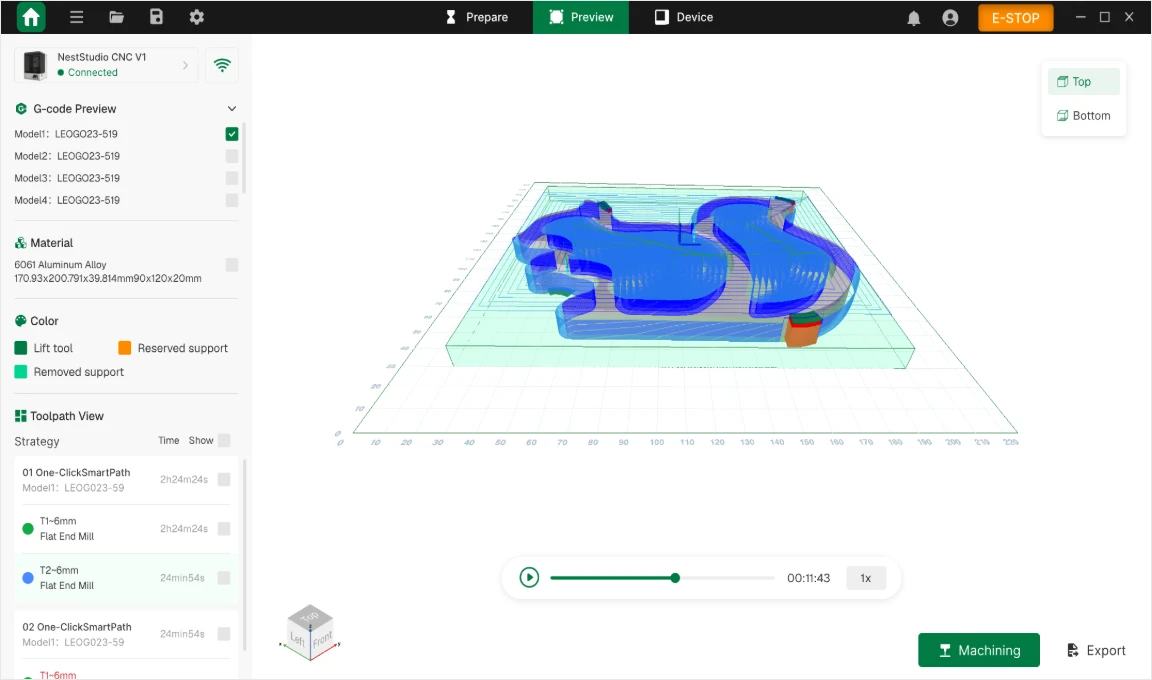
Task: Click the simulation progress slider handle
Action: [675, 578]
